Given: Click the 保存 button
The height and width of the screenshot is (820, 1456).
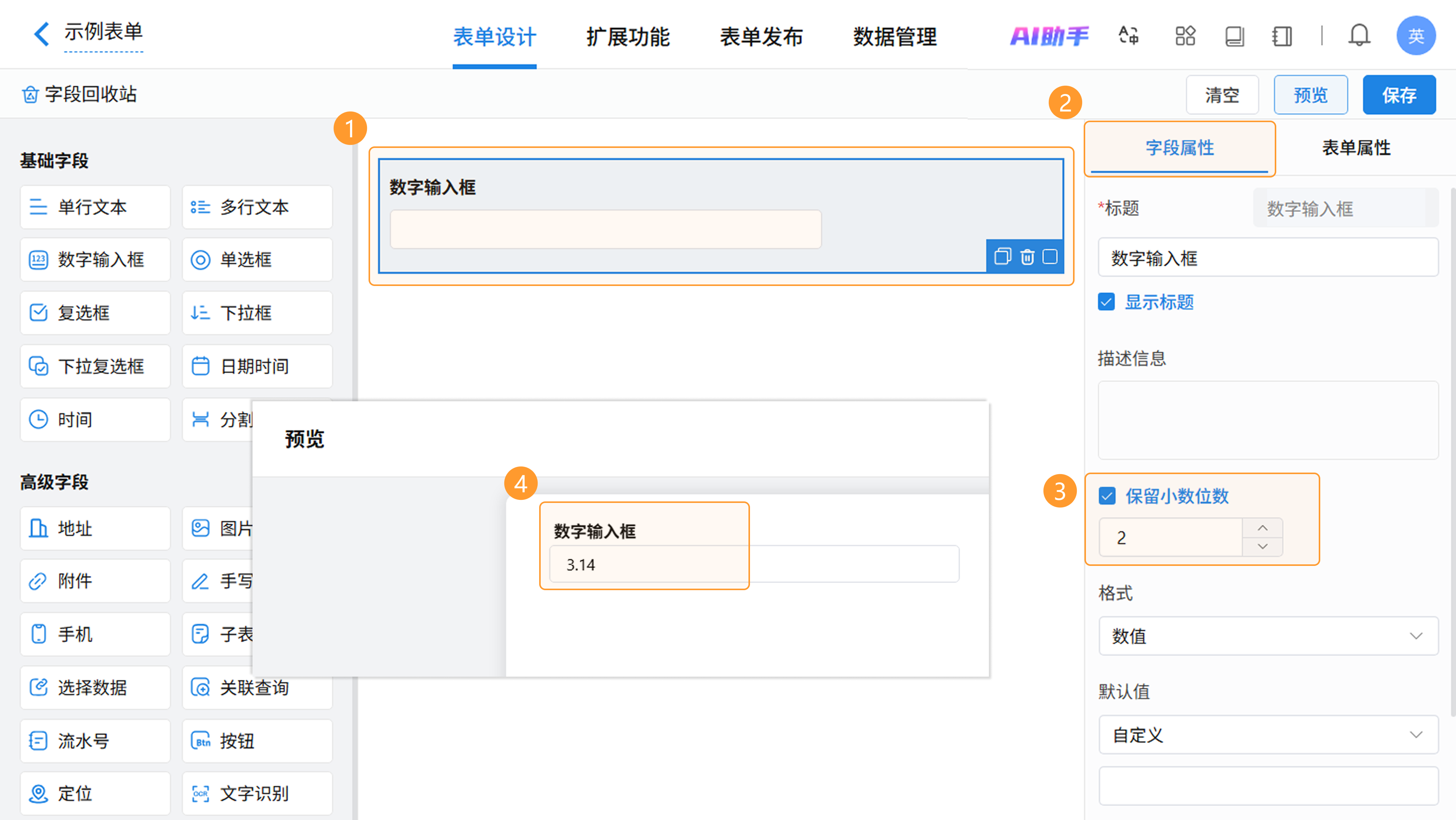Looking at the screenshot, I should [1399, 95].
